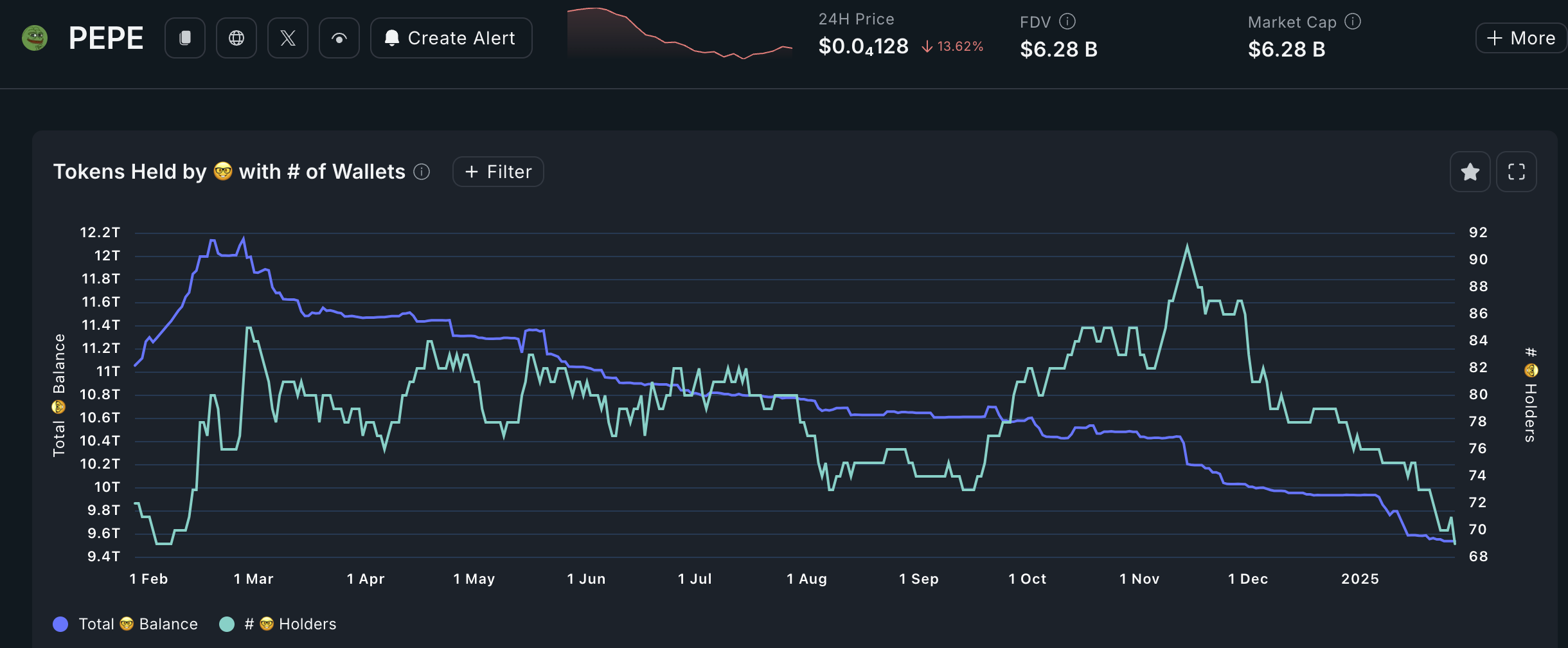The height and width of the screenshot is (648, 1568).
Task: Click the 11T left axis label
Action: point(108,371)
